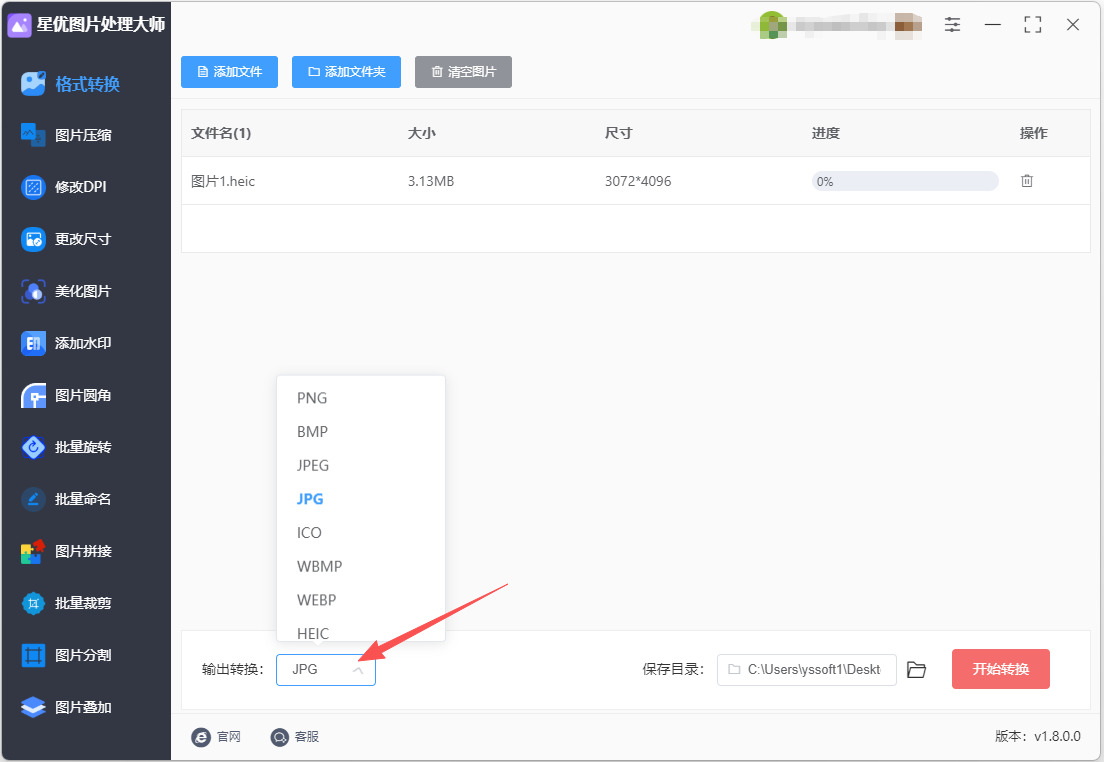The image size is (1104, 762).
Task: Click the 3.13MB file size value
Action: (431, 181)
